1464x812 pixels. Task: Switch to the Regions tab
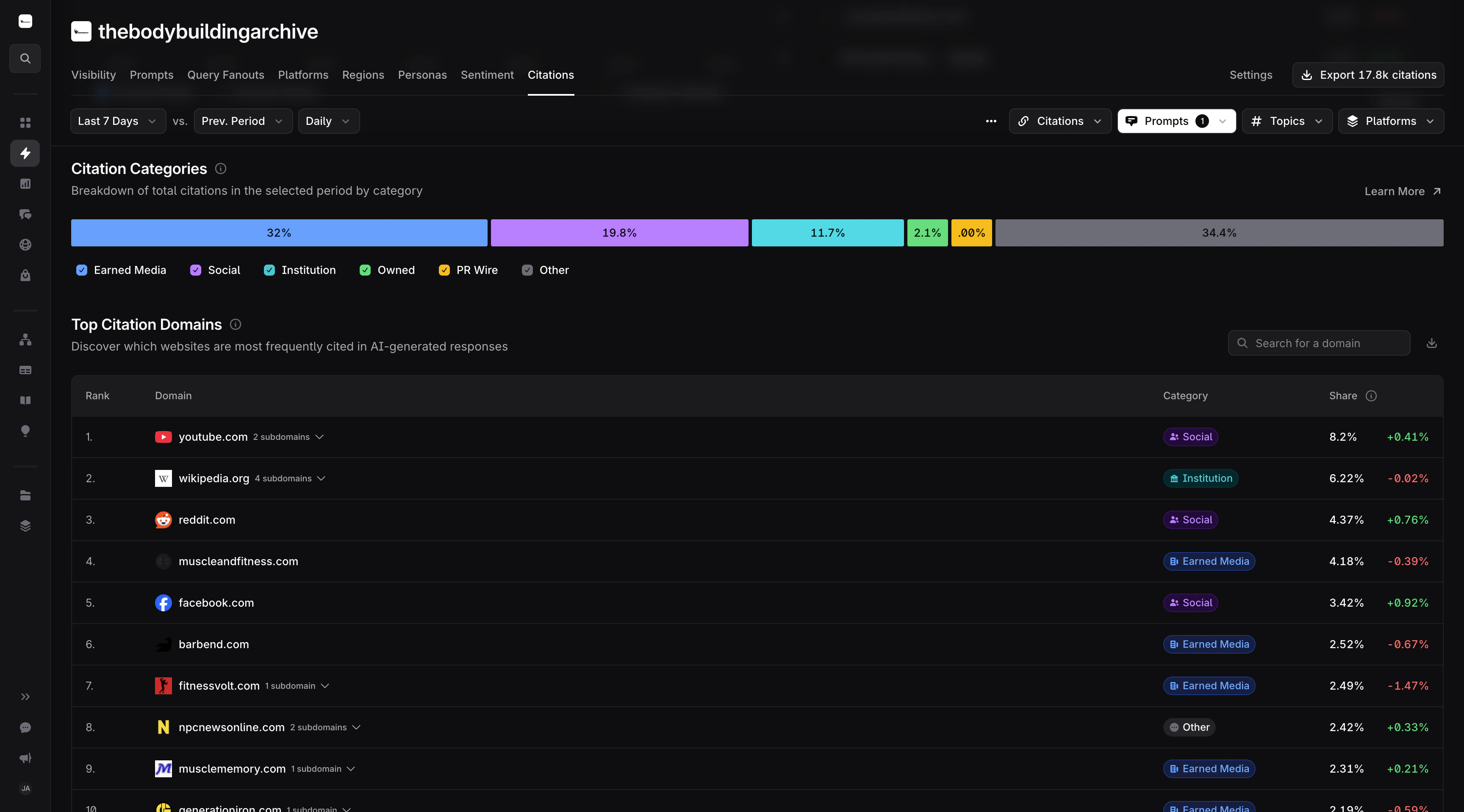click(363, 75)
